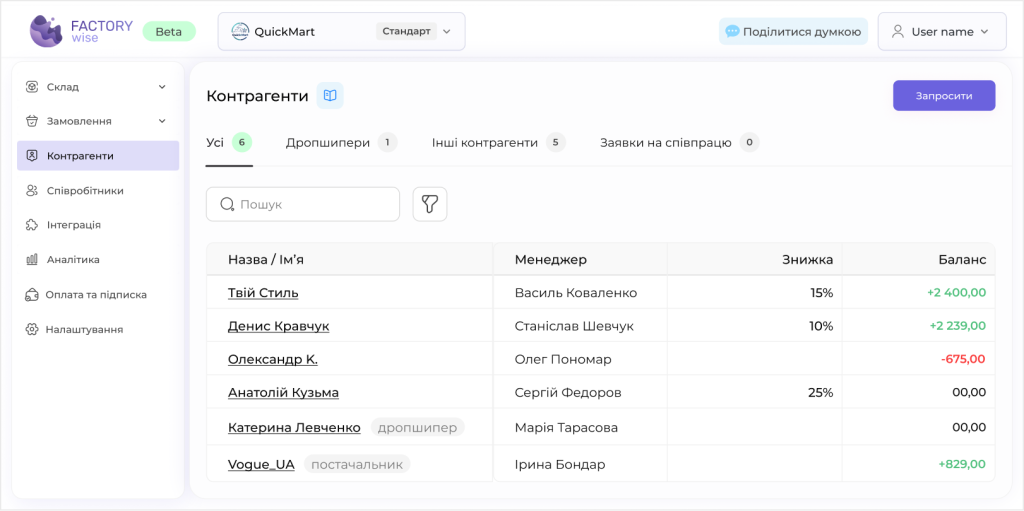Click the дропшипер tag
Viewport: 1024px width, 511px height.
(418, 428)
